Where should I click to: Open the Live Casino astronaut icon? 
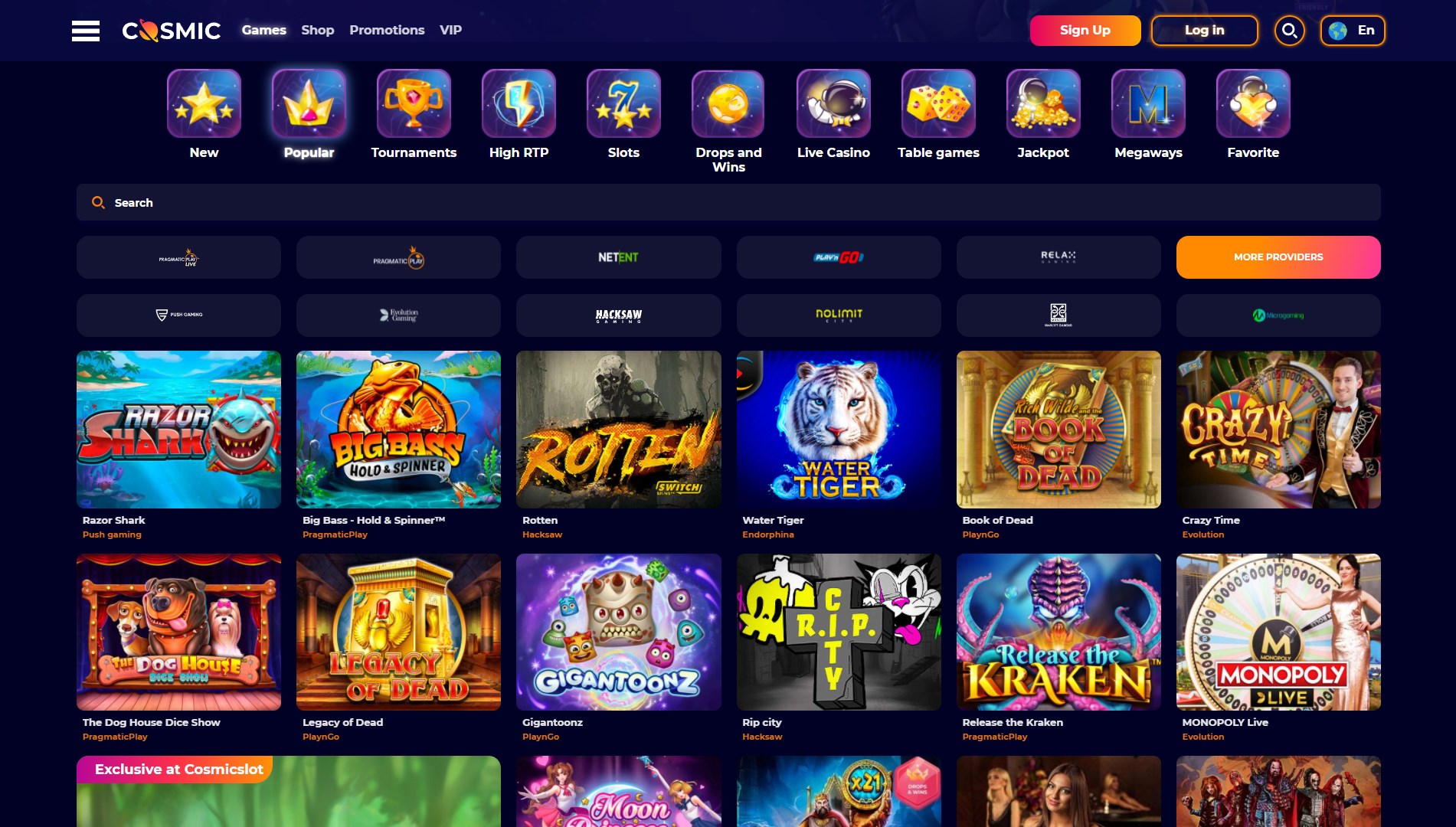click(833, 103)
